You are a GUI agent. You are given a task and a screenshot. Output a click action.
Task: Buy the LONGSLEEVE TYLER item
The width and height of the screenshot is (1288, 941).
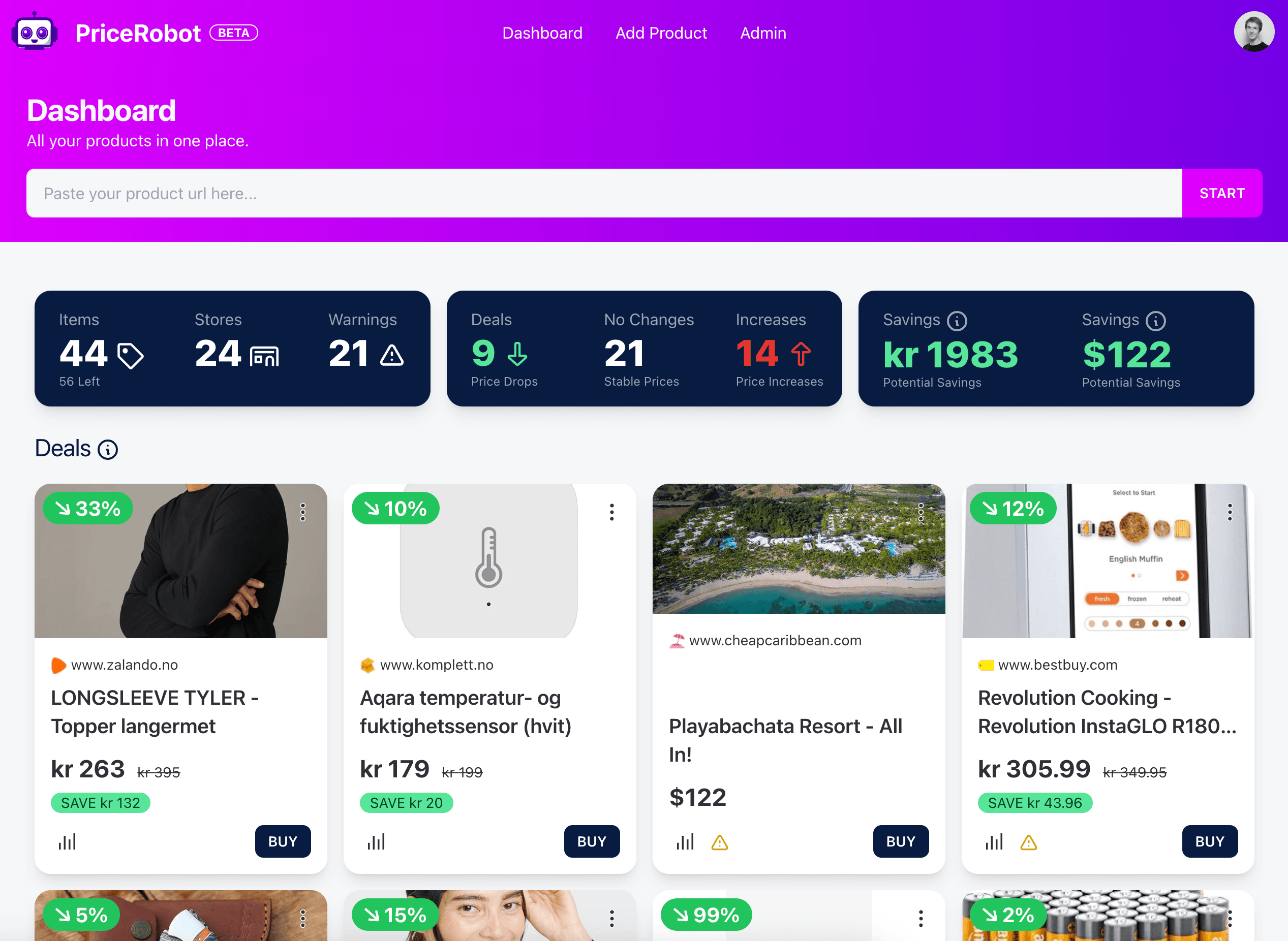(x=283, y=841)
